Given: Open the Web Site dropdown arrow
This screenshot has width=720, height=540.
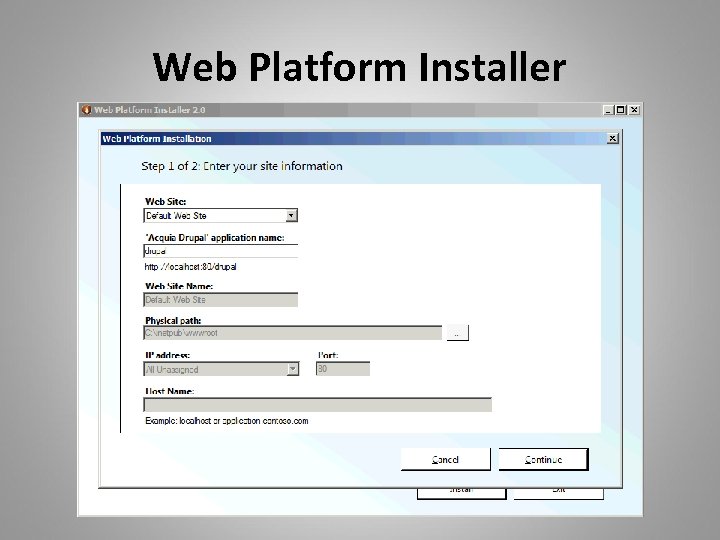Looking at the screenshot, I should pos(291,216).
